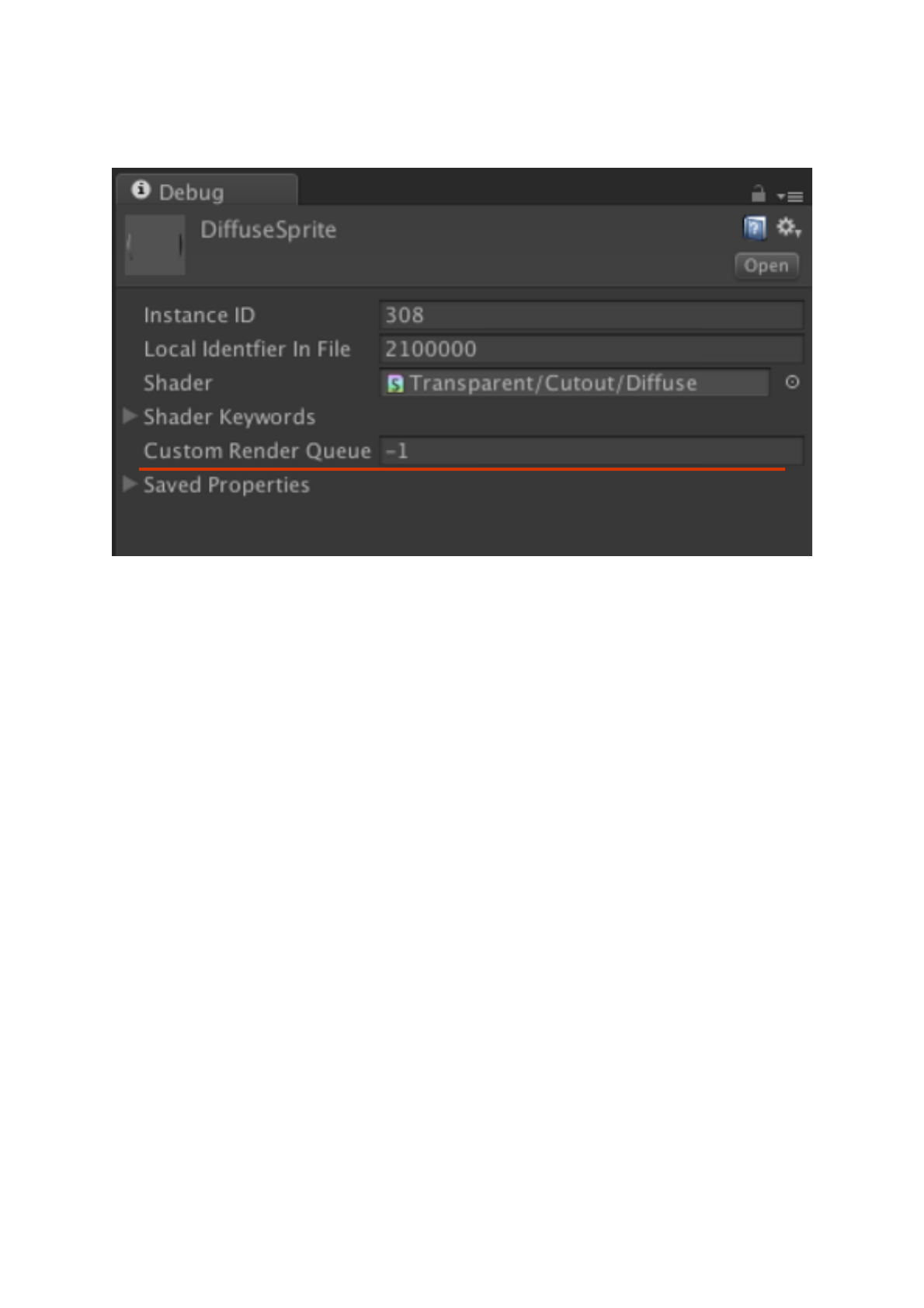Expand the Shader Keywords foldout
924x1308 pixels.
click(130, 416)
